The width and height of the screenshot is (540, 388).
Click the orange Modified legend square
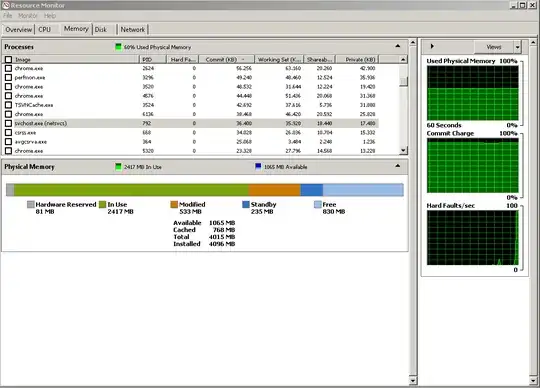coord(174,205)
